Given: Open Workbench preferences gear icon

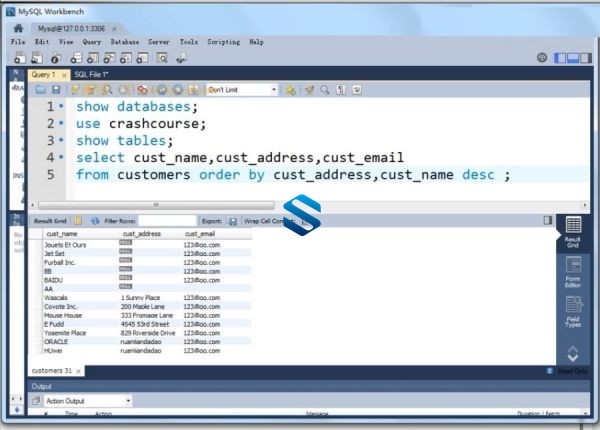Looking at the screenshot, I should tap(542, 58).
